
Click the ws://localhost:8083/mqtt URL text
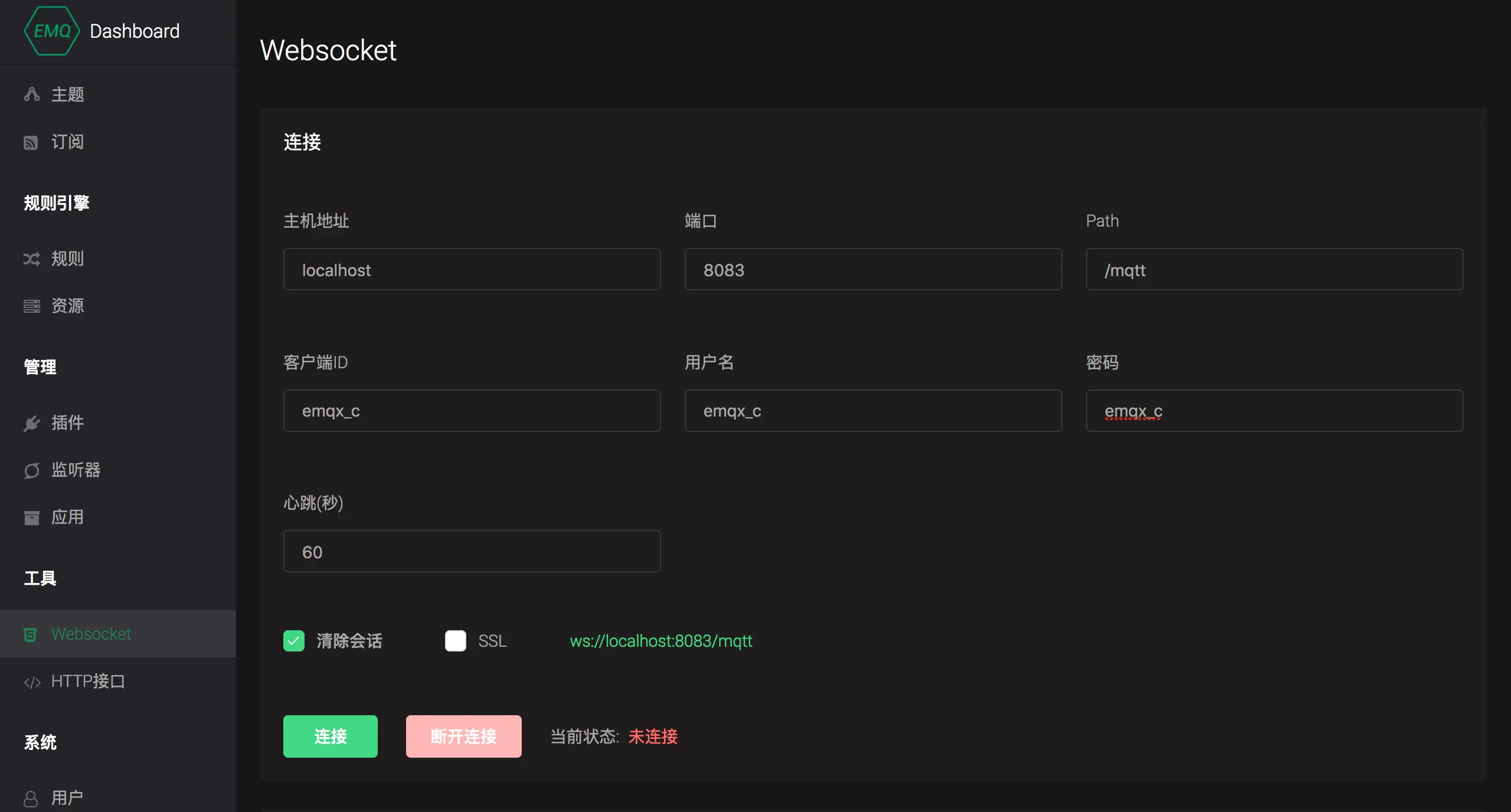pos(660,641)
